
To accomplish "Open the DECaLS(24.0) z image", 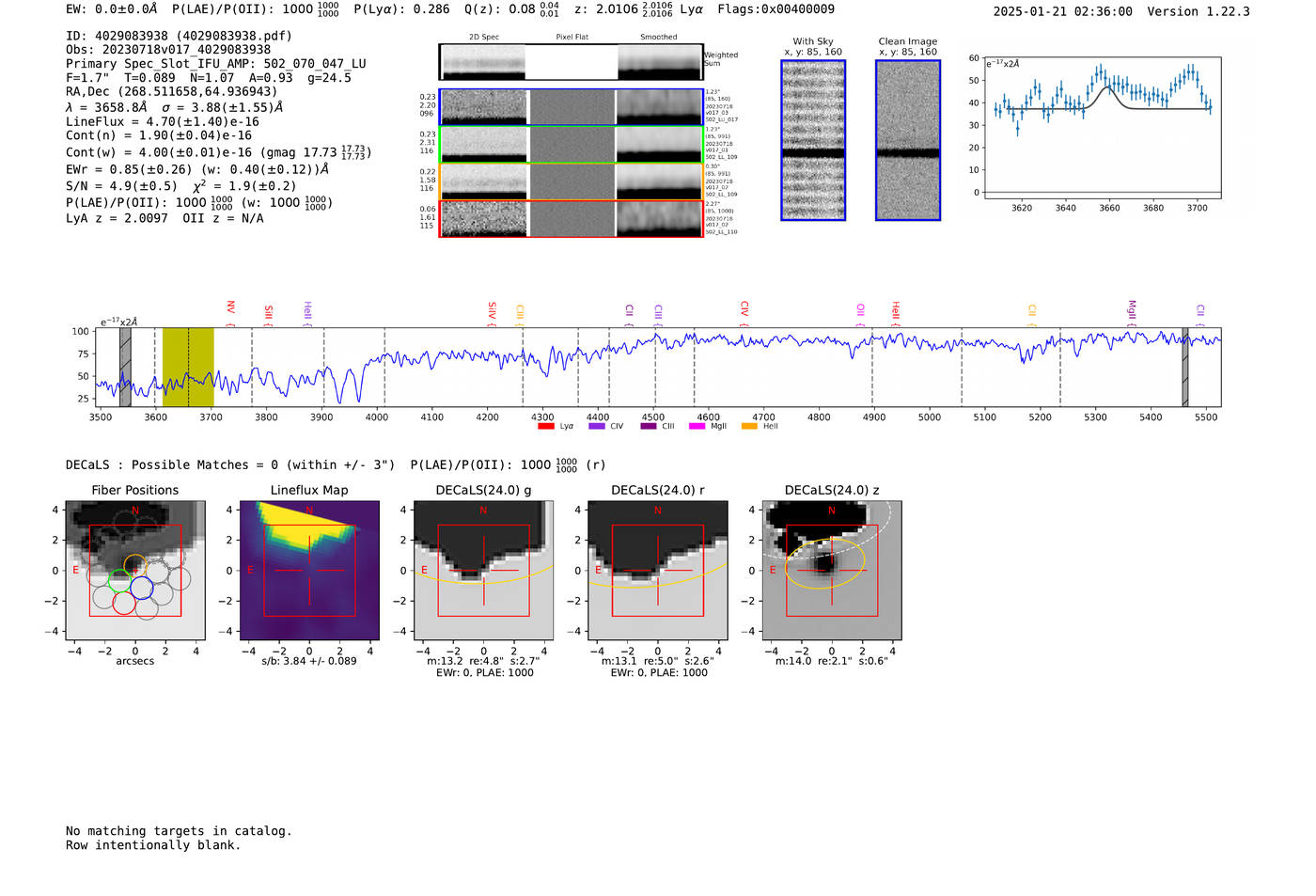I will tap(832, 570).
